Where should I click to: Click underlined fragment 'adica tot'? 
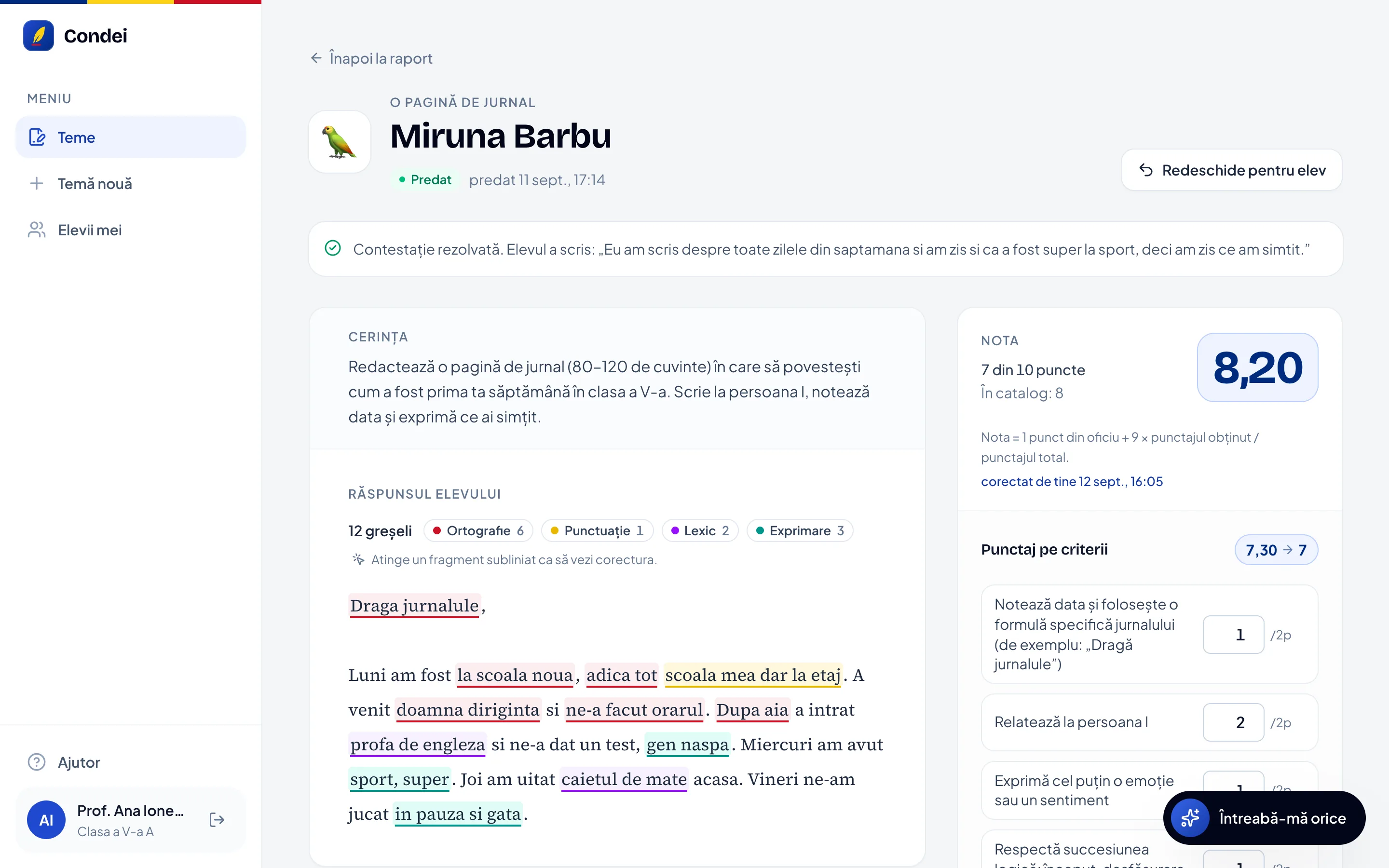[x=622, y=675]
